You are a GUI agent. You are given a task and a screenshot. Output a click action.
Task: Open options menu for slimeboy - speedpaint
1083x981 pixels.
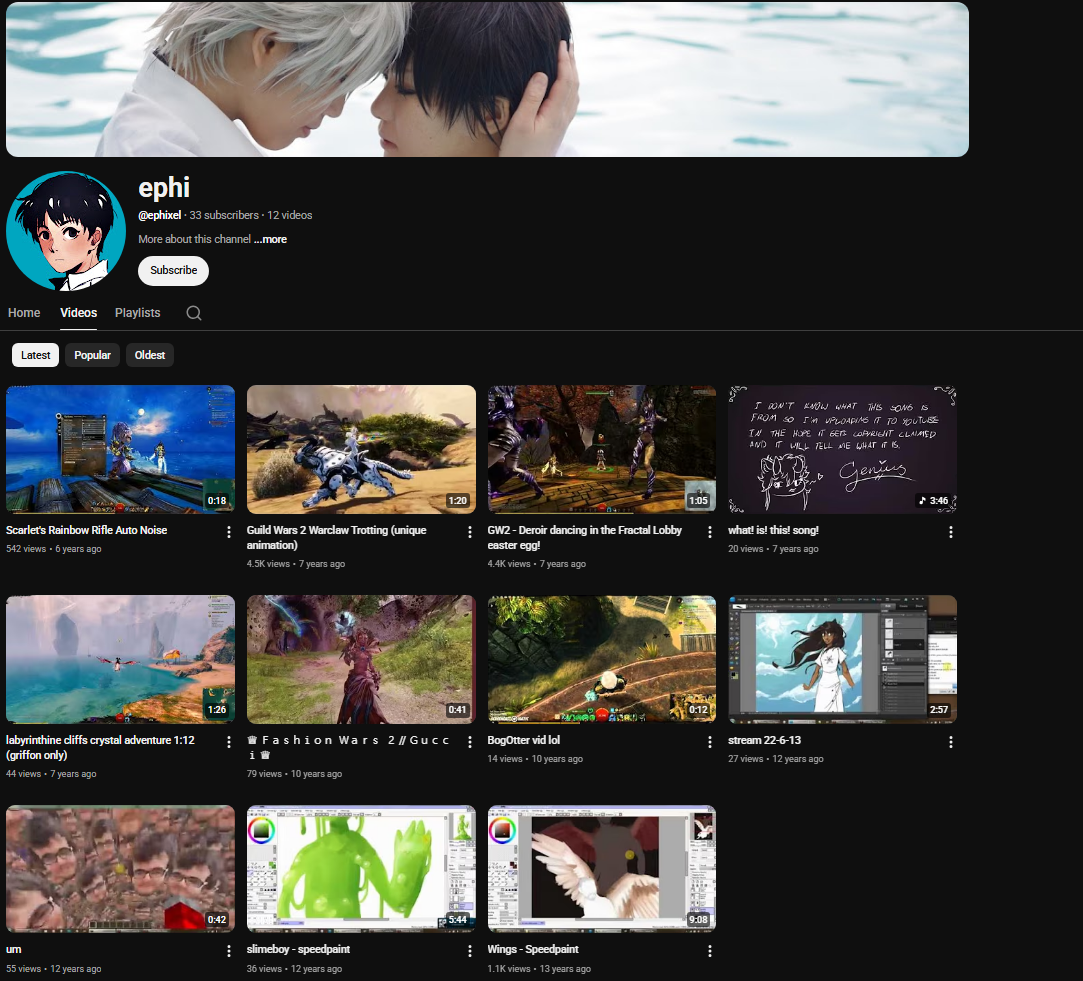470,951
